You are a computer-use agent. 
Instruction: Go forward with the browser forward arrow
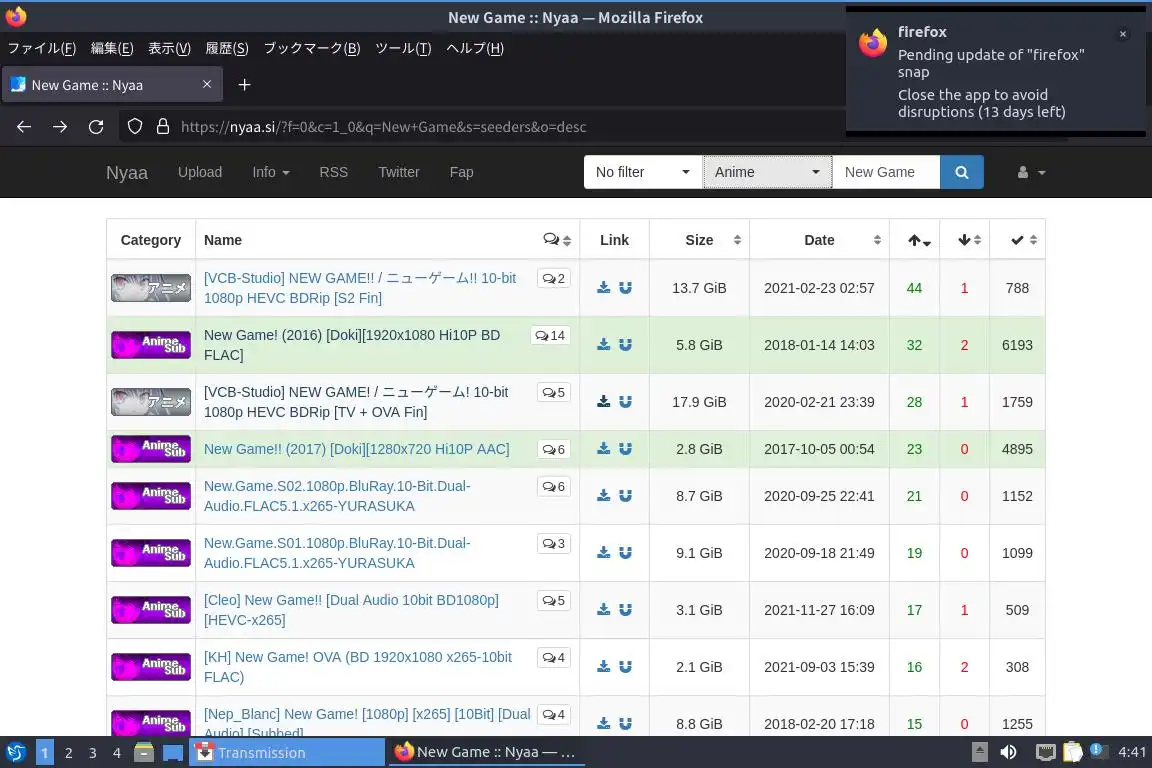(60, 126)
